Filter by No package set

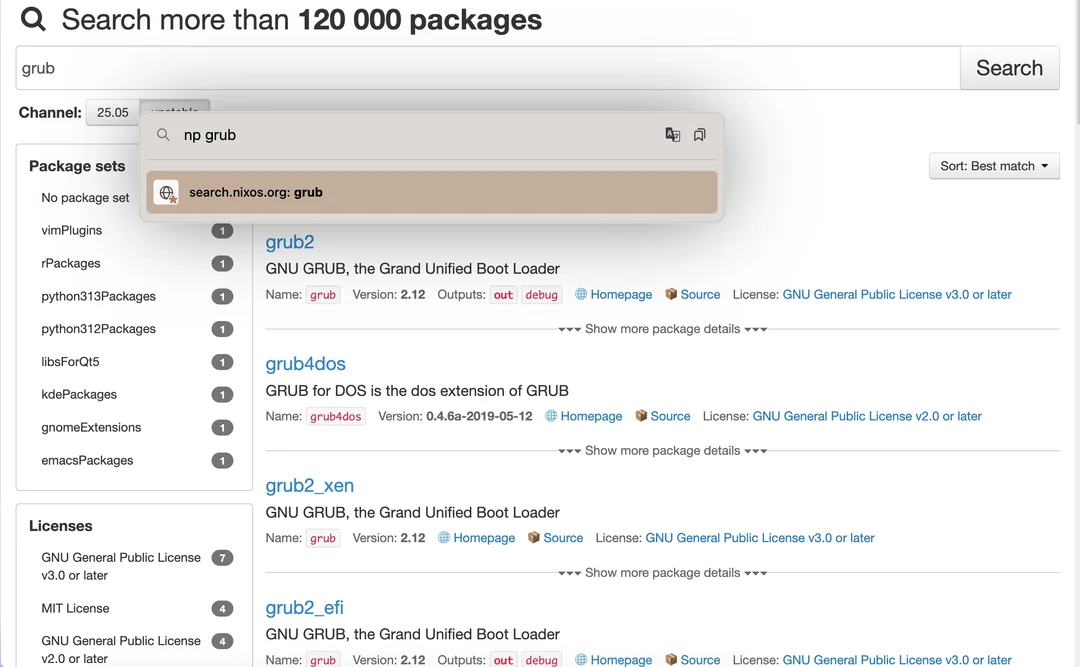coord(85,198)
